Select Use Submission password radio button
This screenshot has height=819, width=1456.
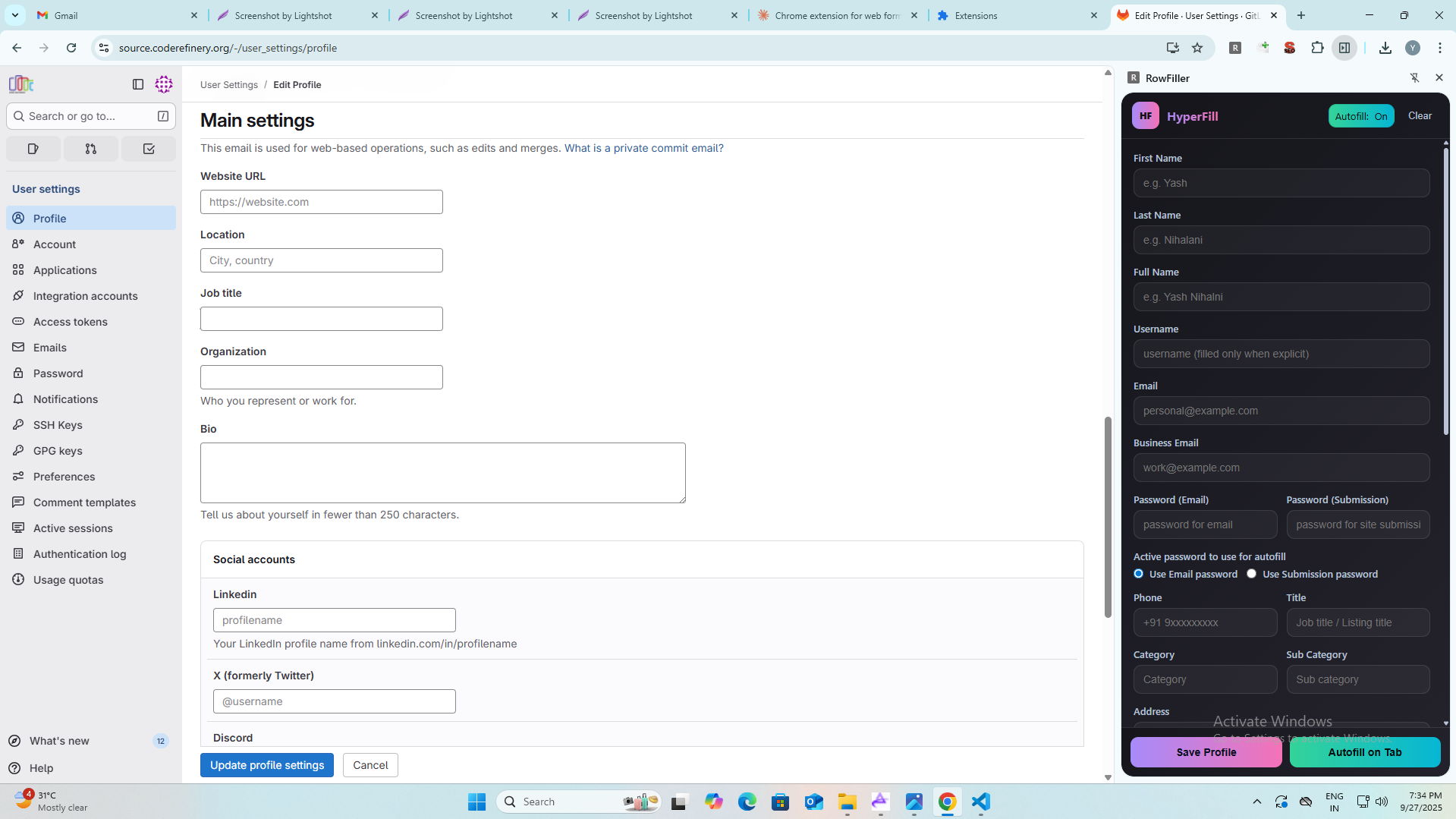tap(1251, 574)
